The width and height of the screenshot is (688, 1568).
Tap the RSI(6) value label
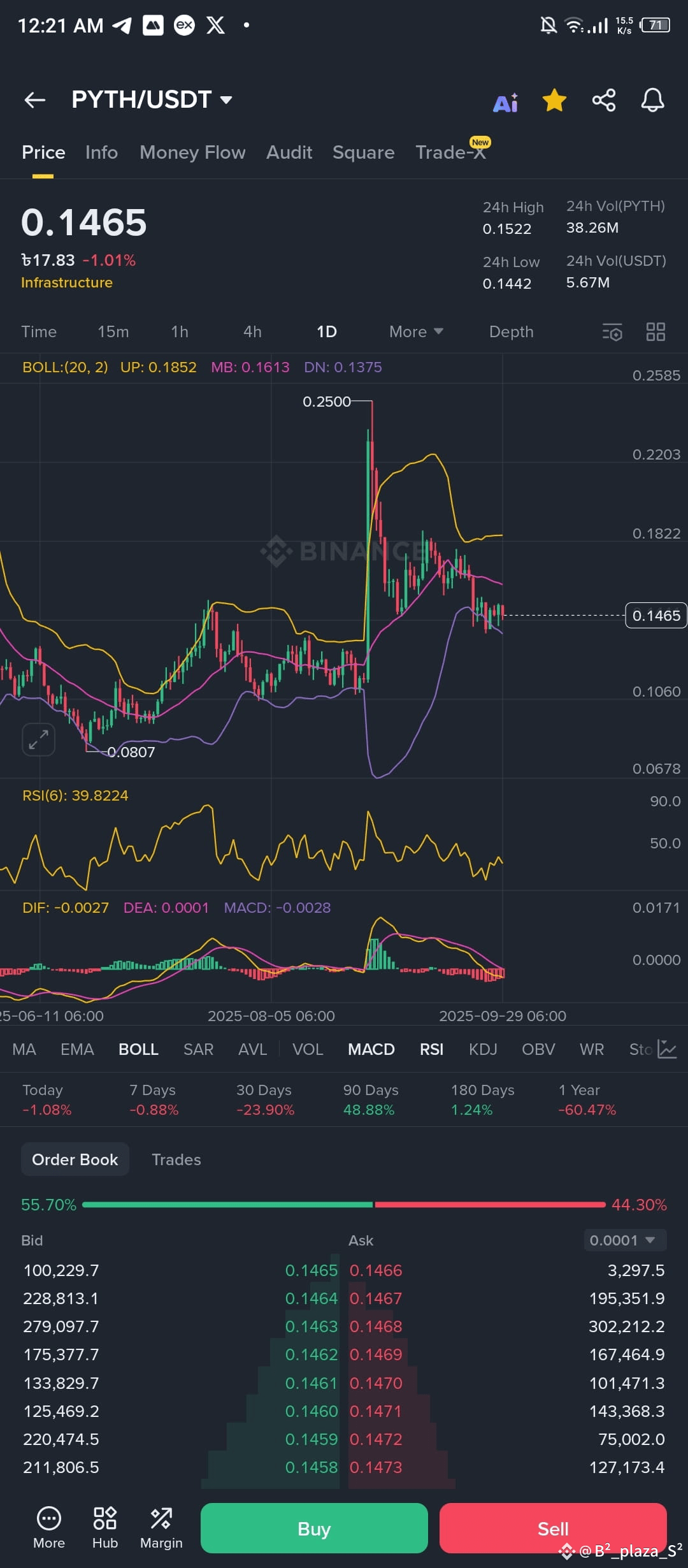75,795
